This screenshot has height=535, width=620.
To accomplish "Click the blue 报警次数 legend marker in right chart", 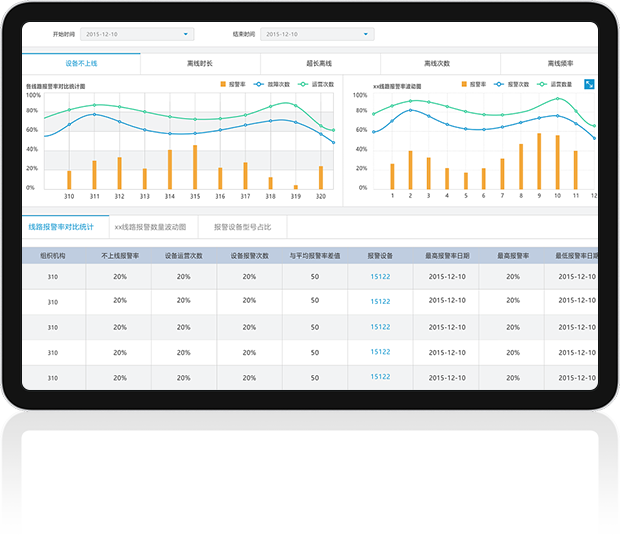I will (x=501, y=85).
